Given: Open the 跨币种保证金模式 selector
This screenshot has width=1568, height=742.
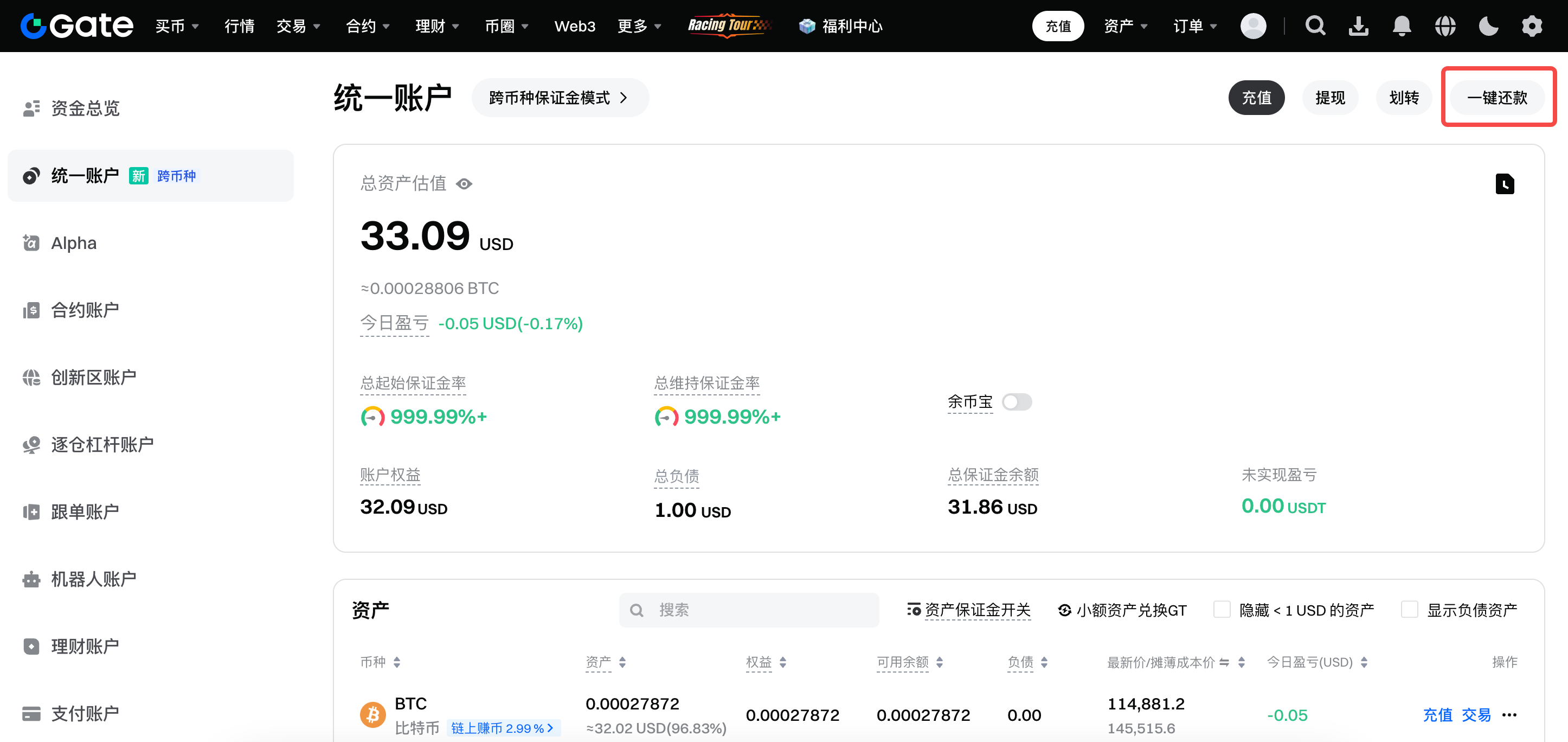Looking at the screenshot, I should pyautogui.click(x=560, y=98).
